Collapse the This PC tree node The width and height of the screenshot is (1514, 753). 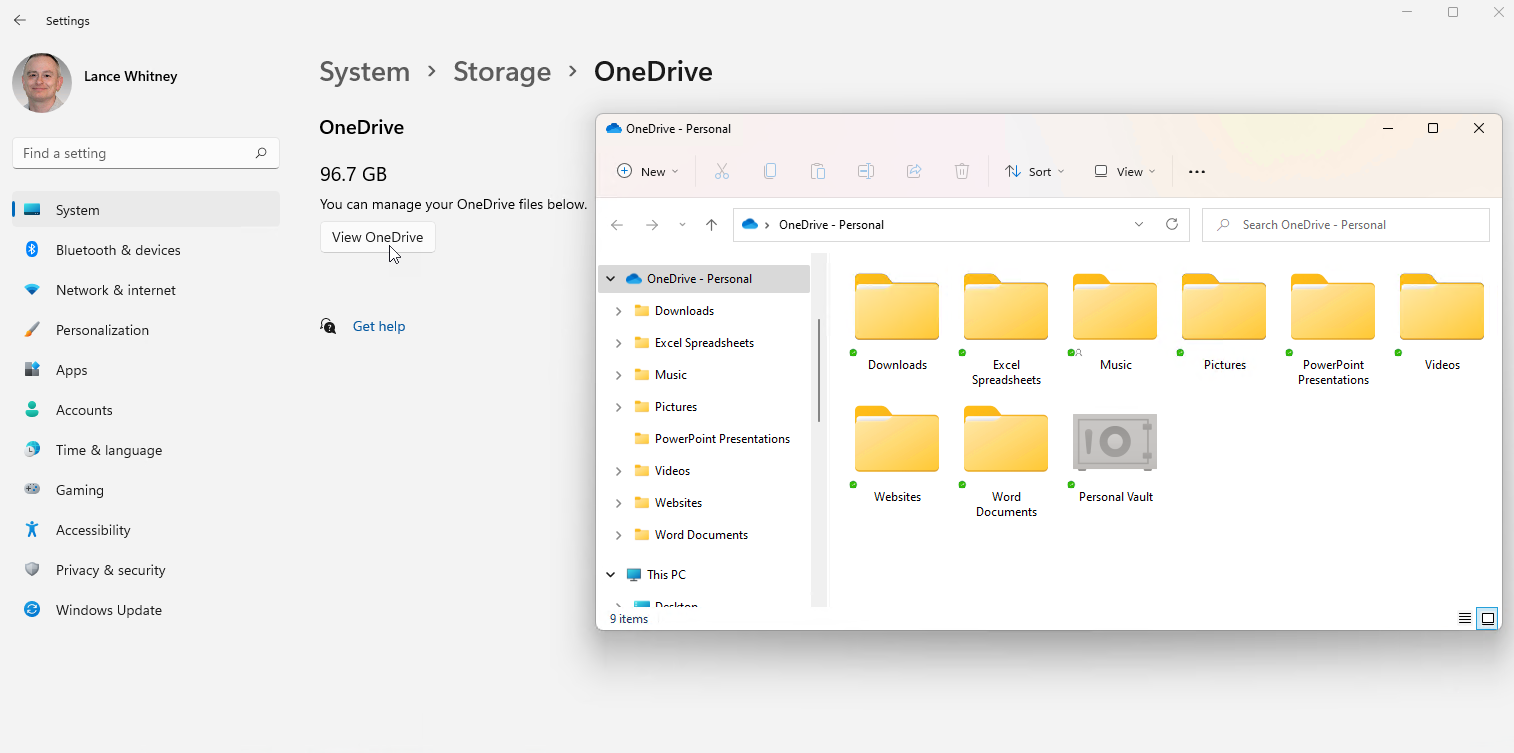pos(611,575)
